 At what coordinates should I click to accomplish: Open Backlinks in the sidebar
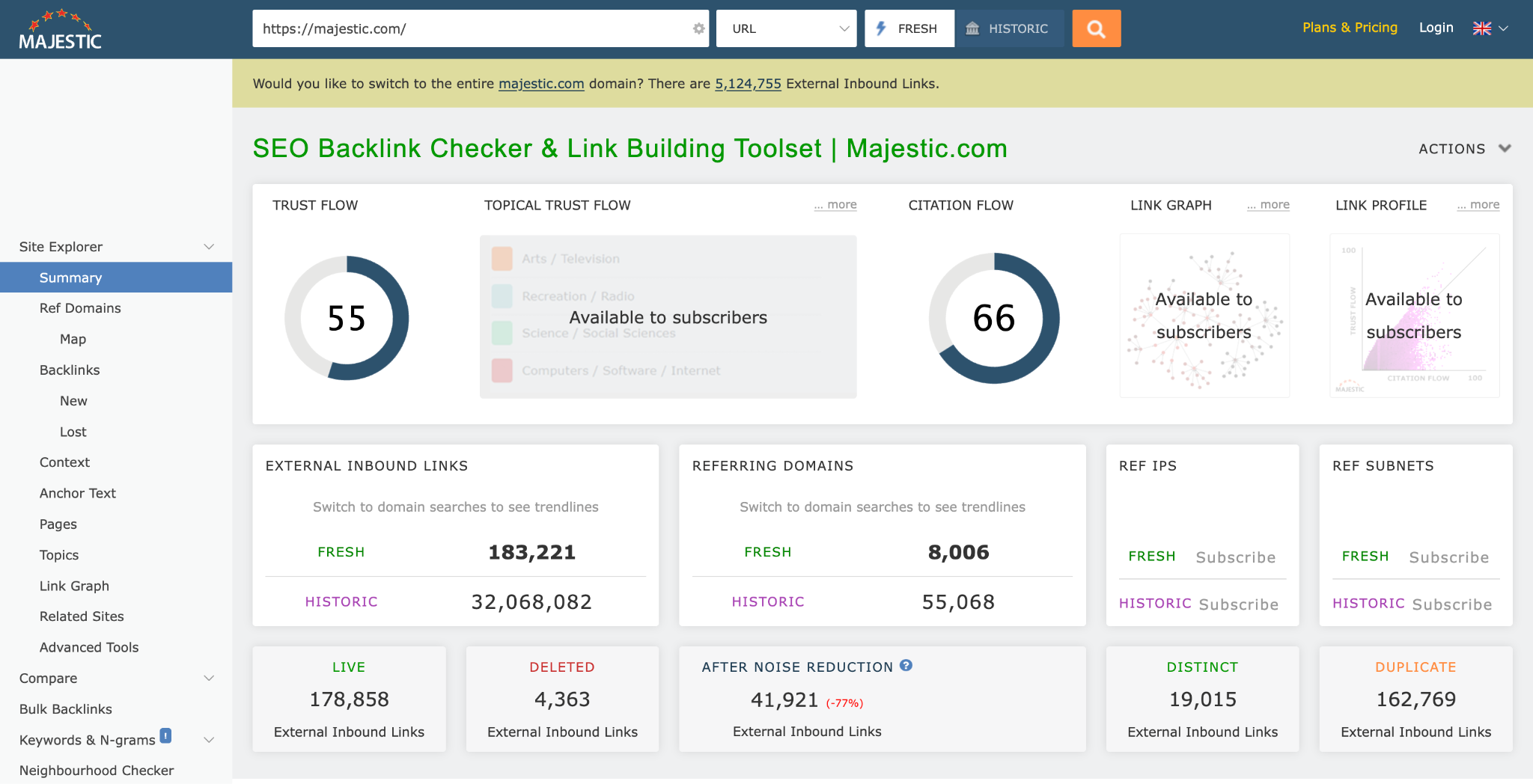(70, 370)
